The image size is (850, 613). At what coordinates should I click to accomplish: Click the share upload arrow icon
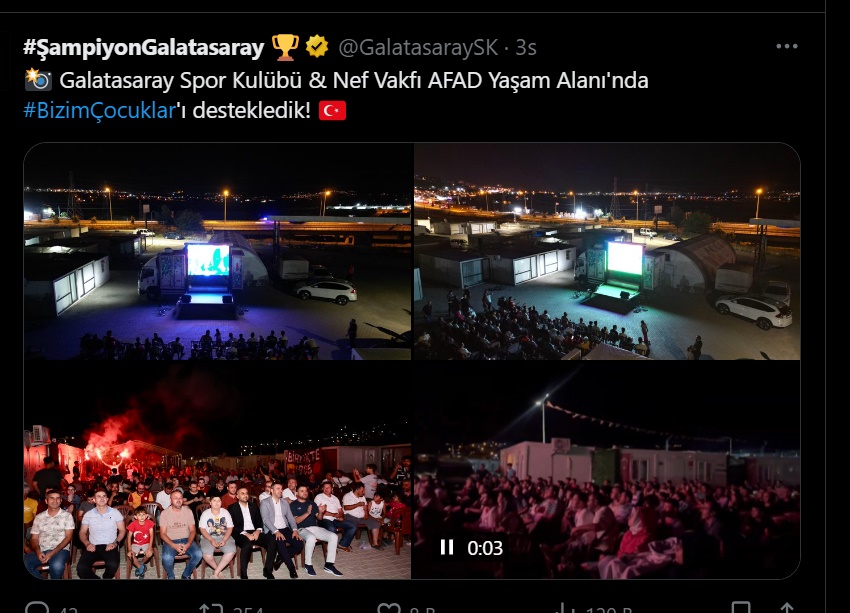click(x=786, y=608)
